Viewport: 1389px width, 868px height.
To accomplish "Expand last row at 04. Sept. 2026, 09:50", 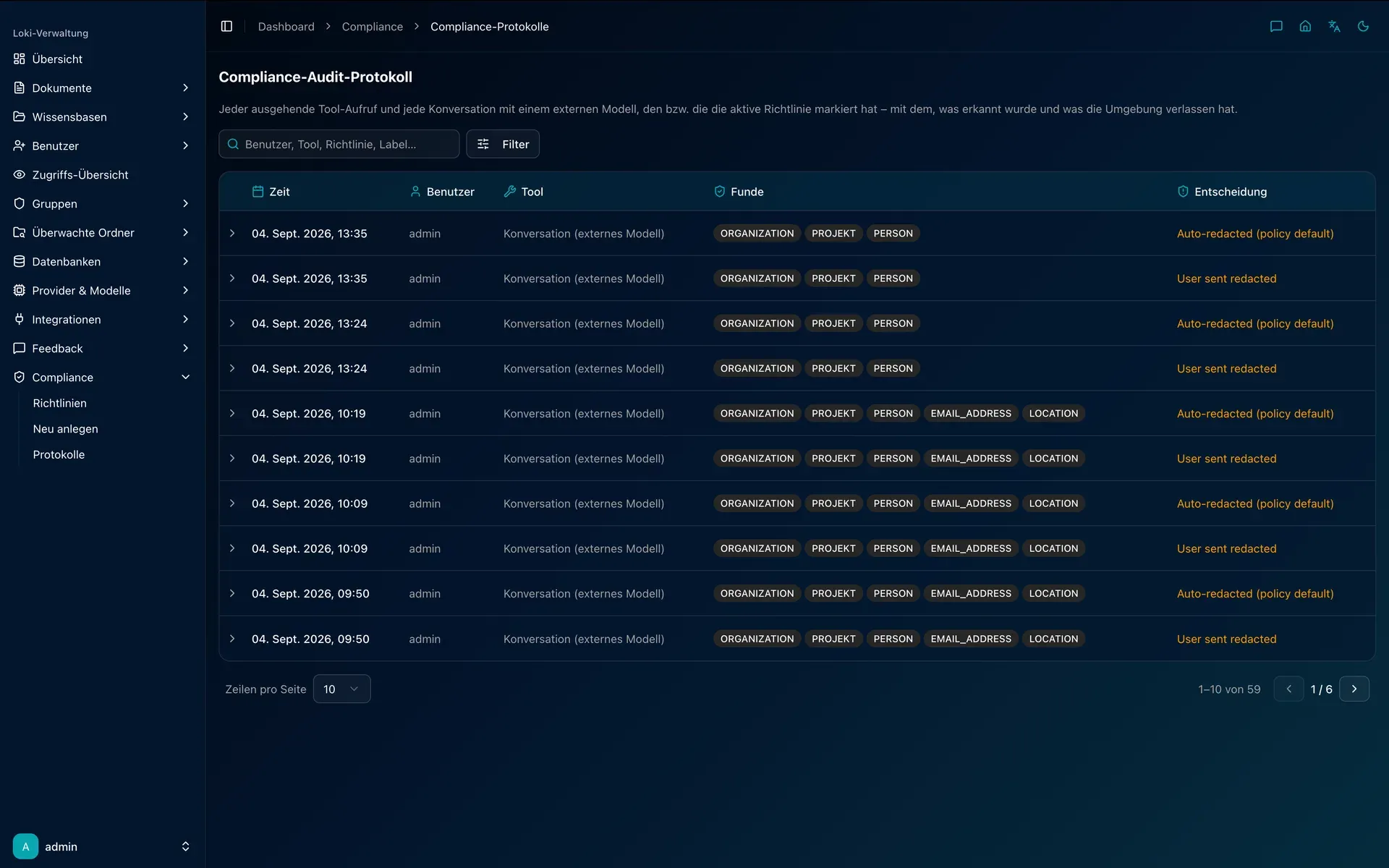I will tap(232, 639).
